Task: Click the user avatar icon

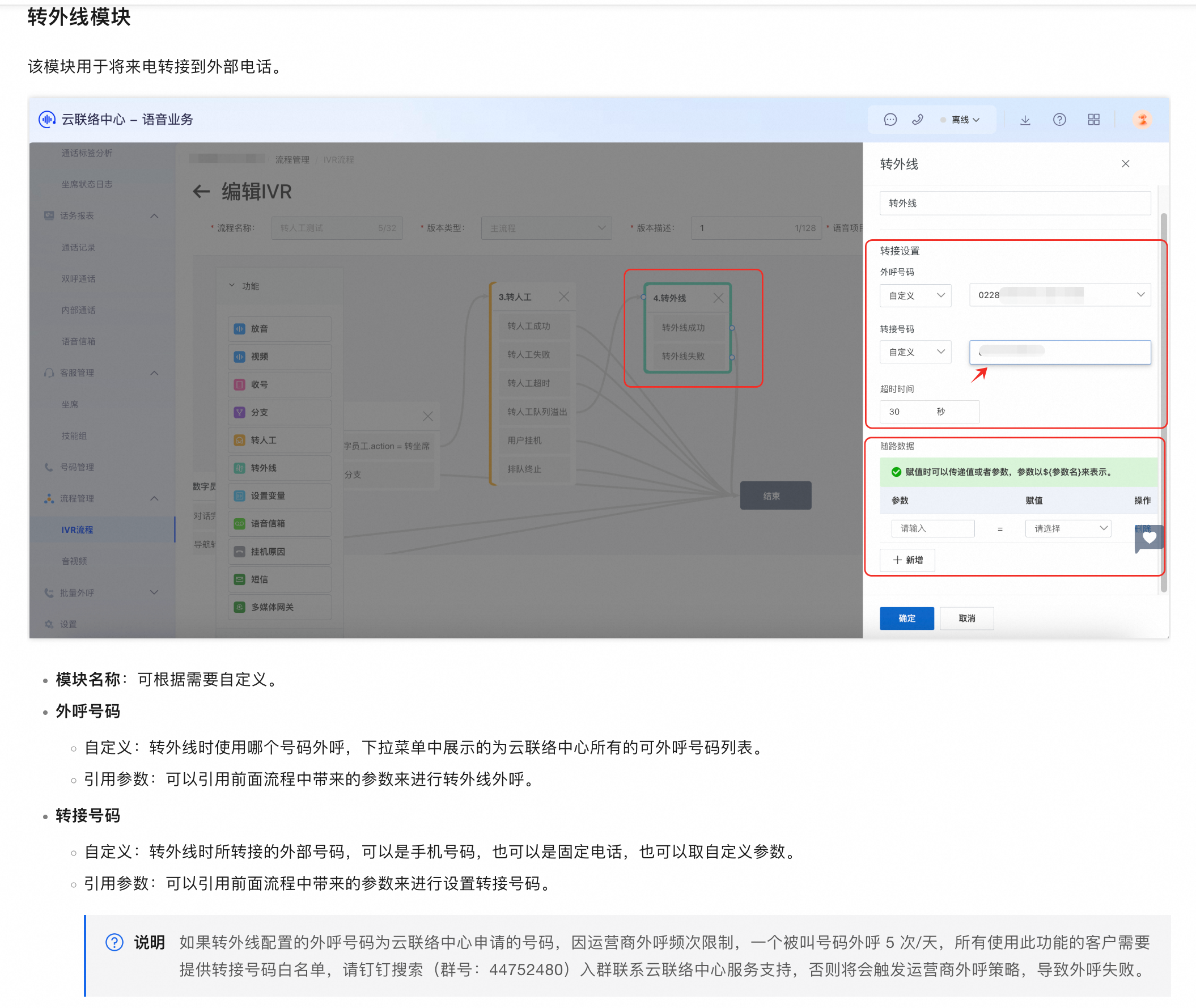Action: pyautogui.click(x=1142, y=120)
